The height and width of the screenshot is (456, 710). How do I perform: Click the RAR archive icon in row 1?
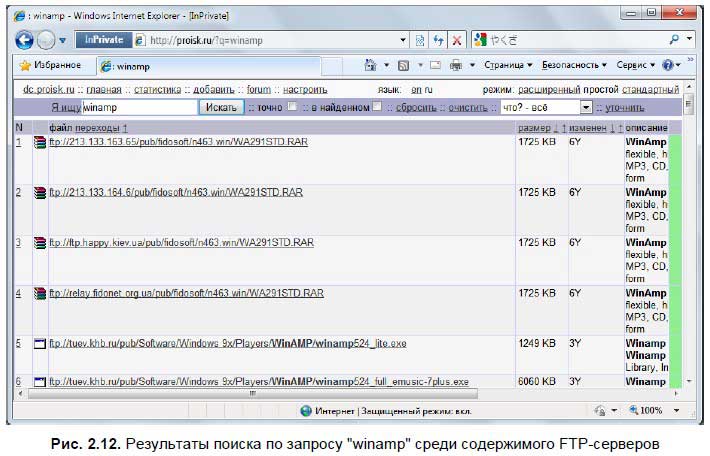tap(40, 143)
